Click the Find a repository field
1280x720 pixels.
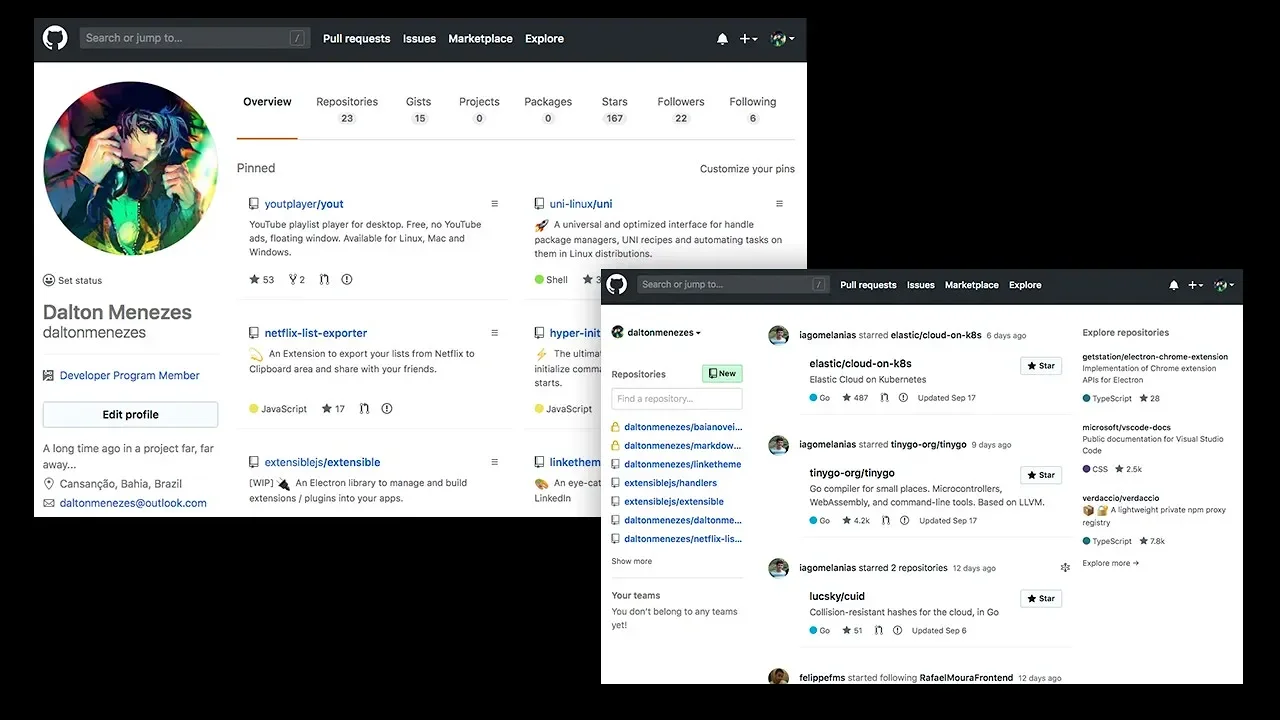(x=677, y=399)
